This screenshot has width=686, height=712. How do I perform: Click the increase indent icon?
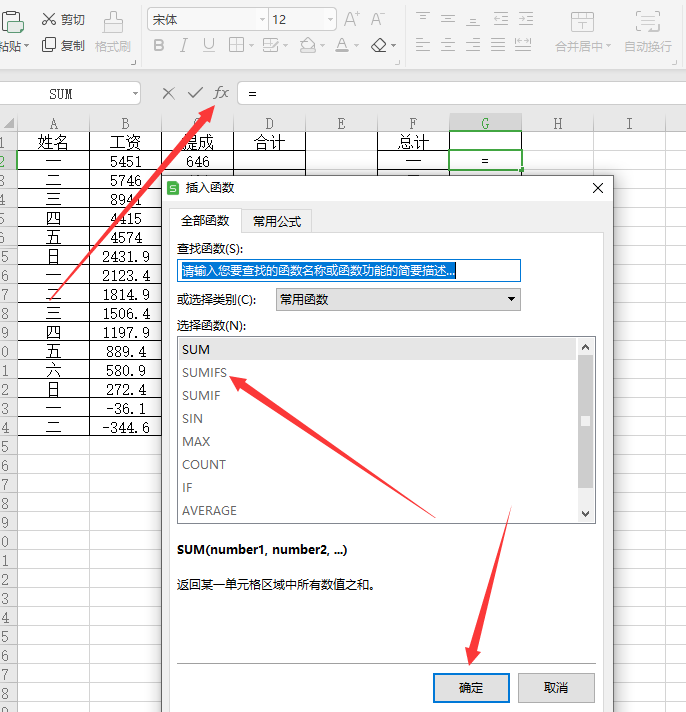point(526,19)
